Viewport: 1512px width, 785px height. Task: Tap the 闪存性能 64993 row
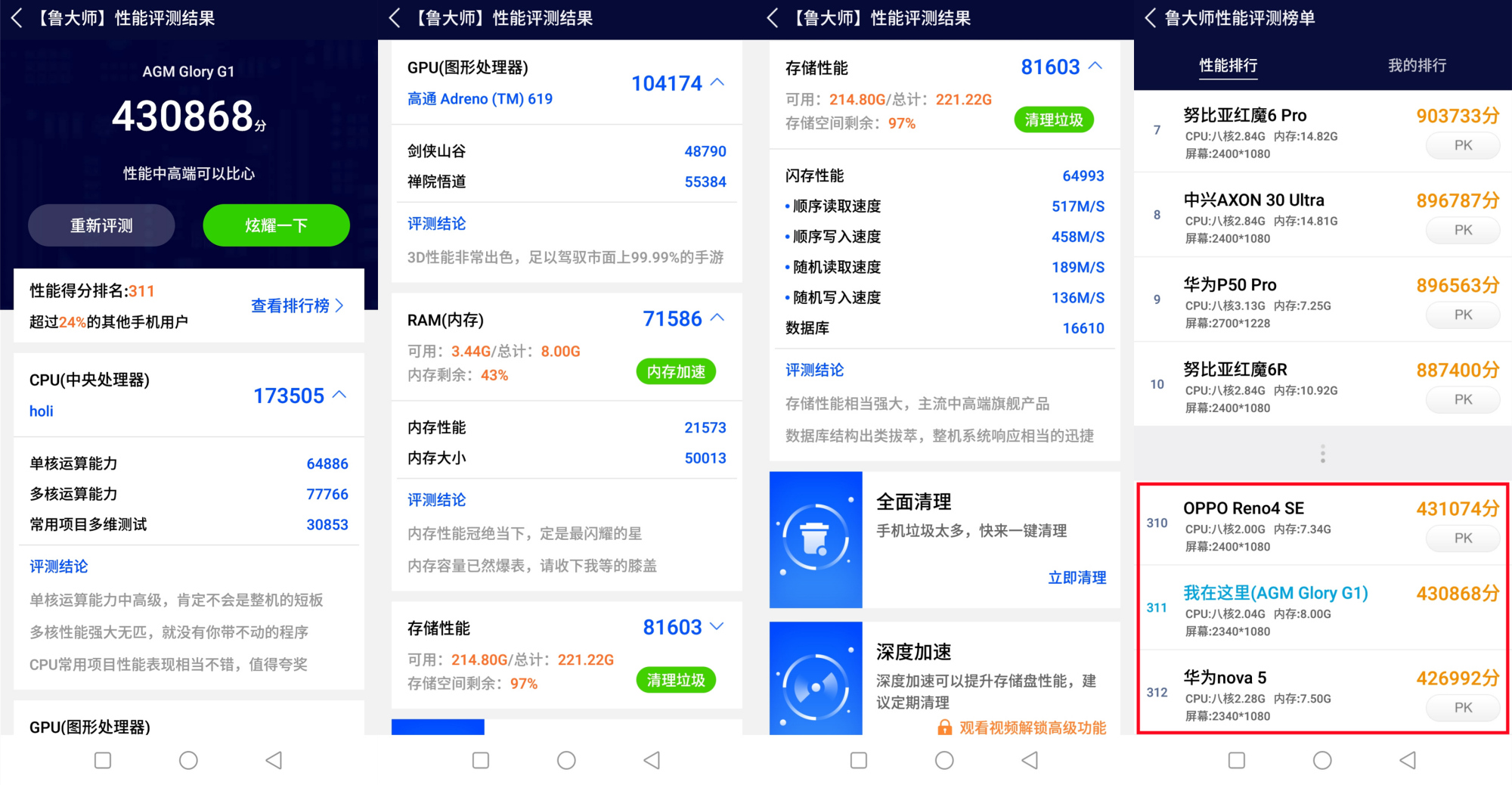coord(945,175)
